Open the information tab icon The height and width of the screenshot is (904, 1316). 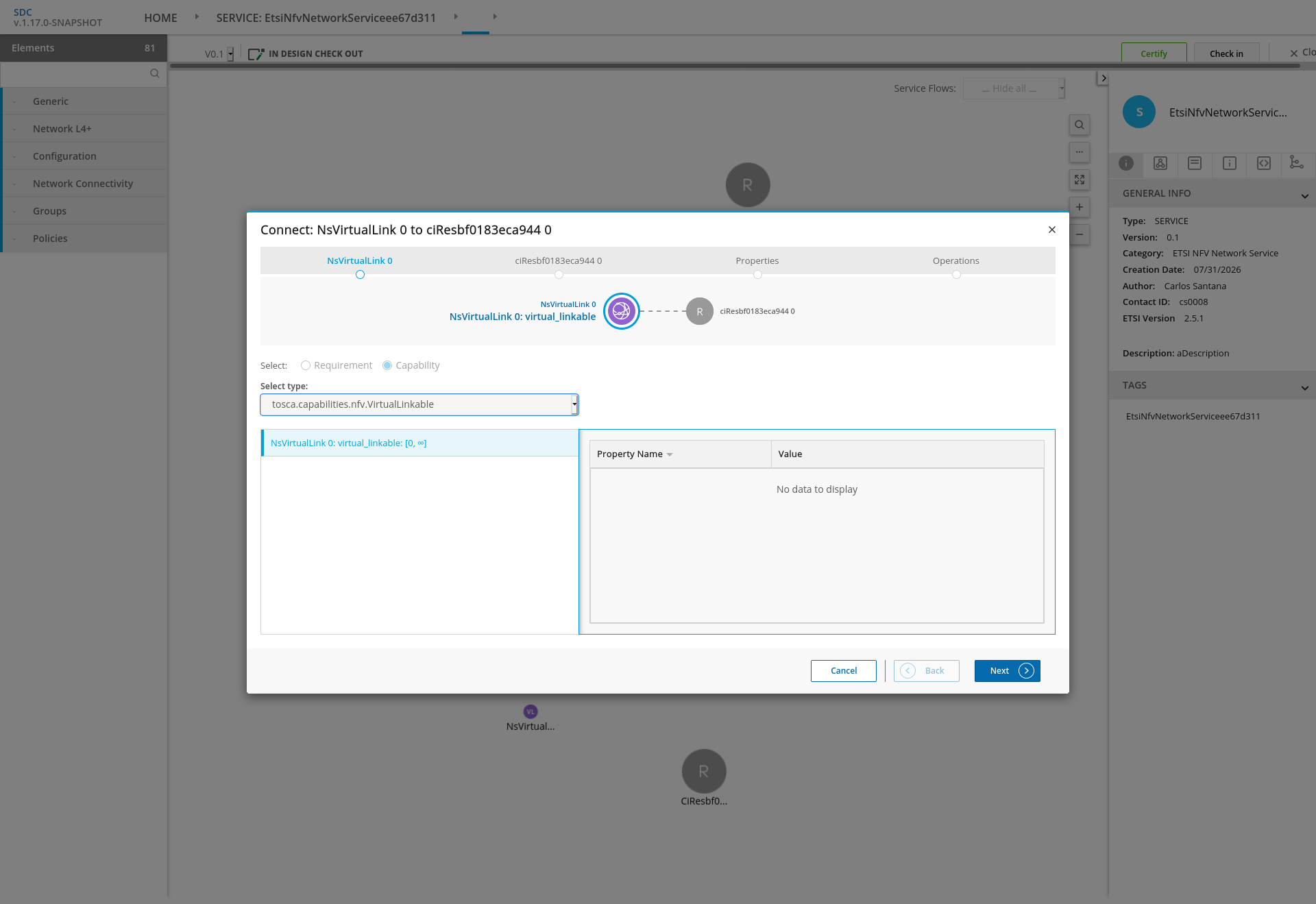point(1126,163)
